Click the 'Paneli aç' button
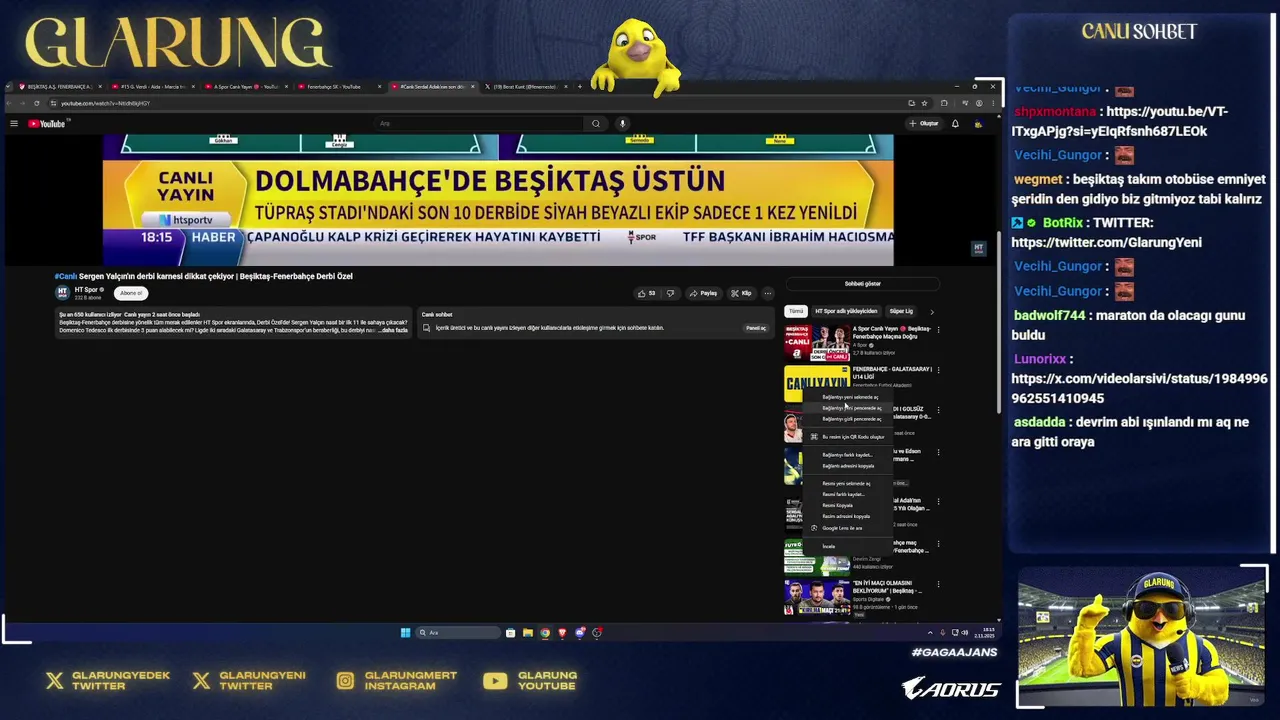1280x720 pixels. pos(756,328)
